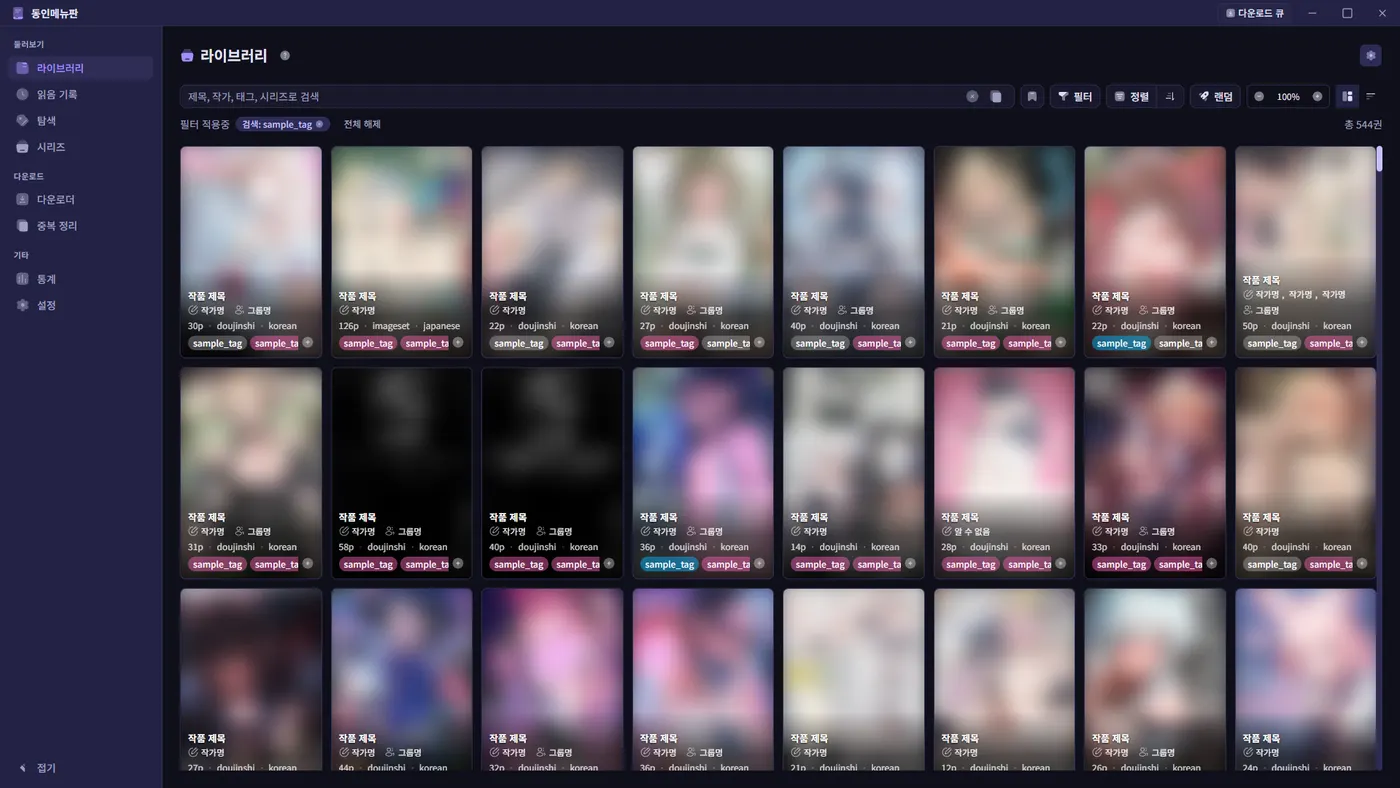Toggle the sort direction arrow
The height and width of the screenshot is (788, 1400).
[1170, 97]
